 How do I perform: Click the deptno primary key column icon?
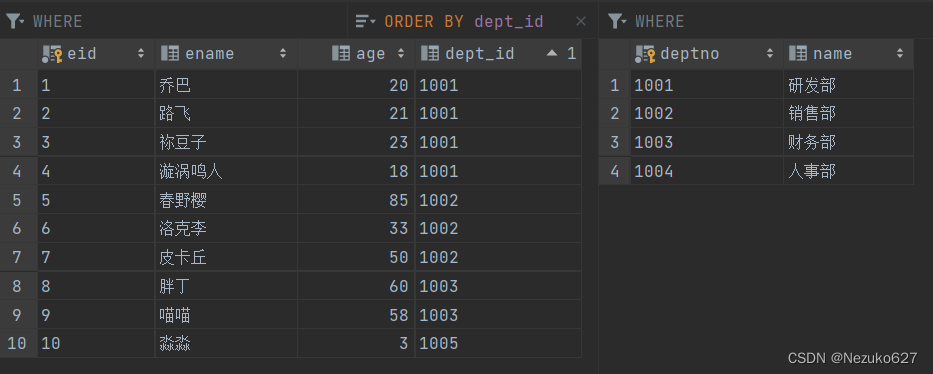click(x=645, y=54)
